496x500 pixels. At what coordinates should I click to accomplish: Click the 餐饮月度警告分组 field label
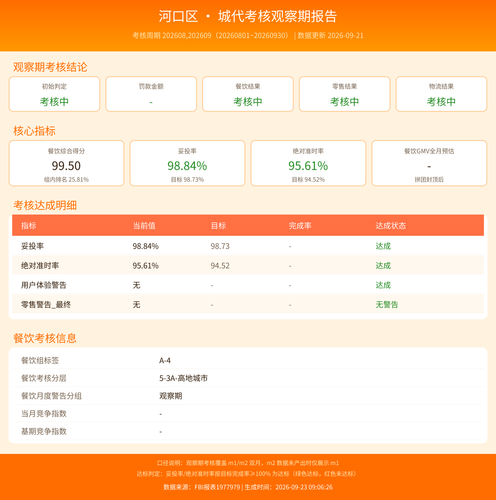(51, 396)
